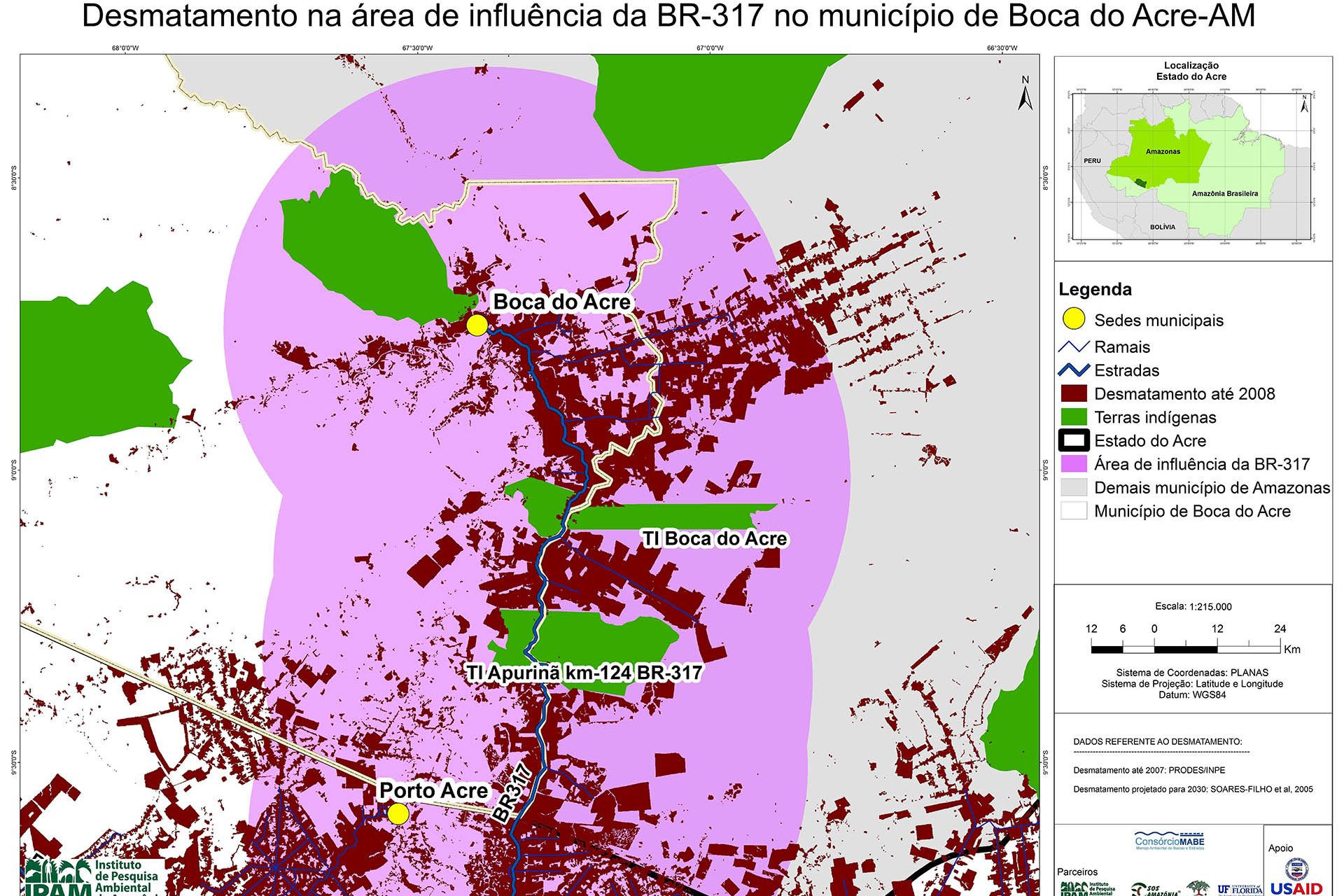Click the SOS Amazônia partner logo
This screenshot has width=1344, height=896.
(1155, 890)
